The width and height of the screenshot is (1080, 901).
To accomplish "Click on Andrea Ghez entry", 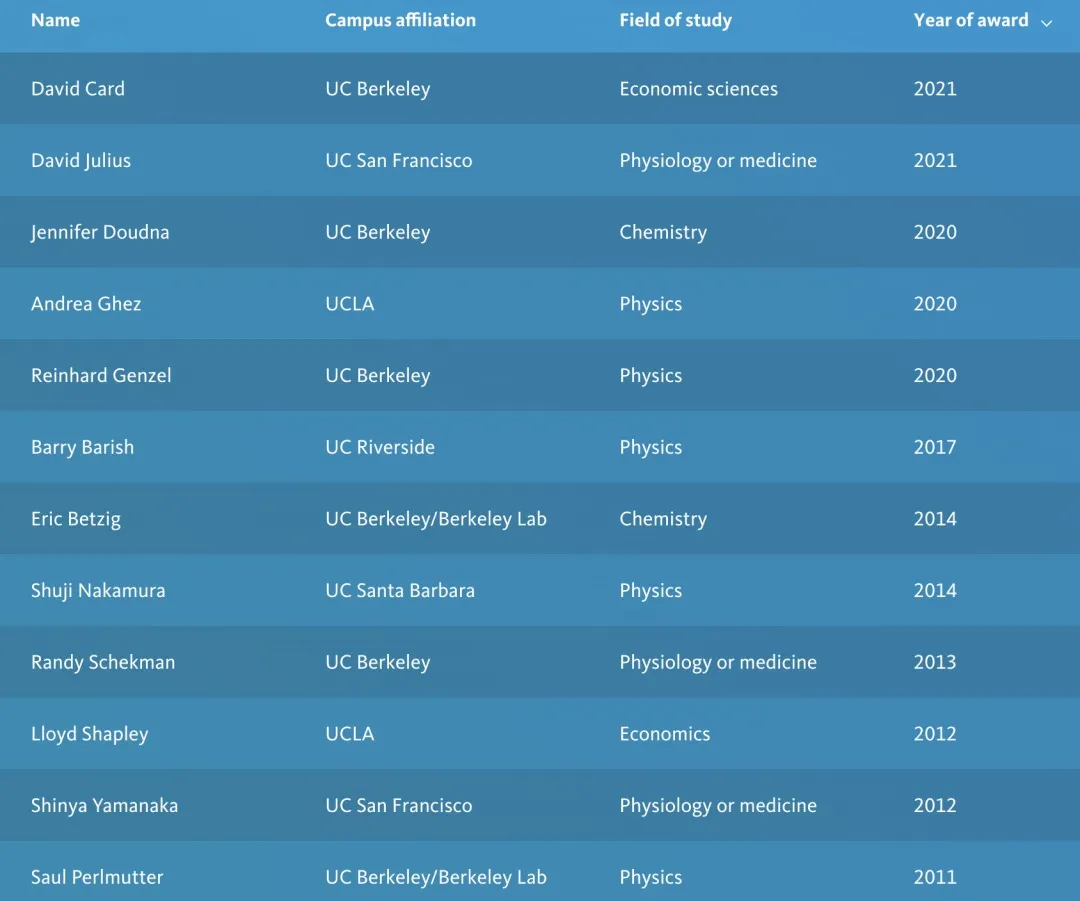I will point(86,304).
